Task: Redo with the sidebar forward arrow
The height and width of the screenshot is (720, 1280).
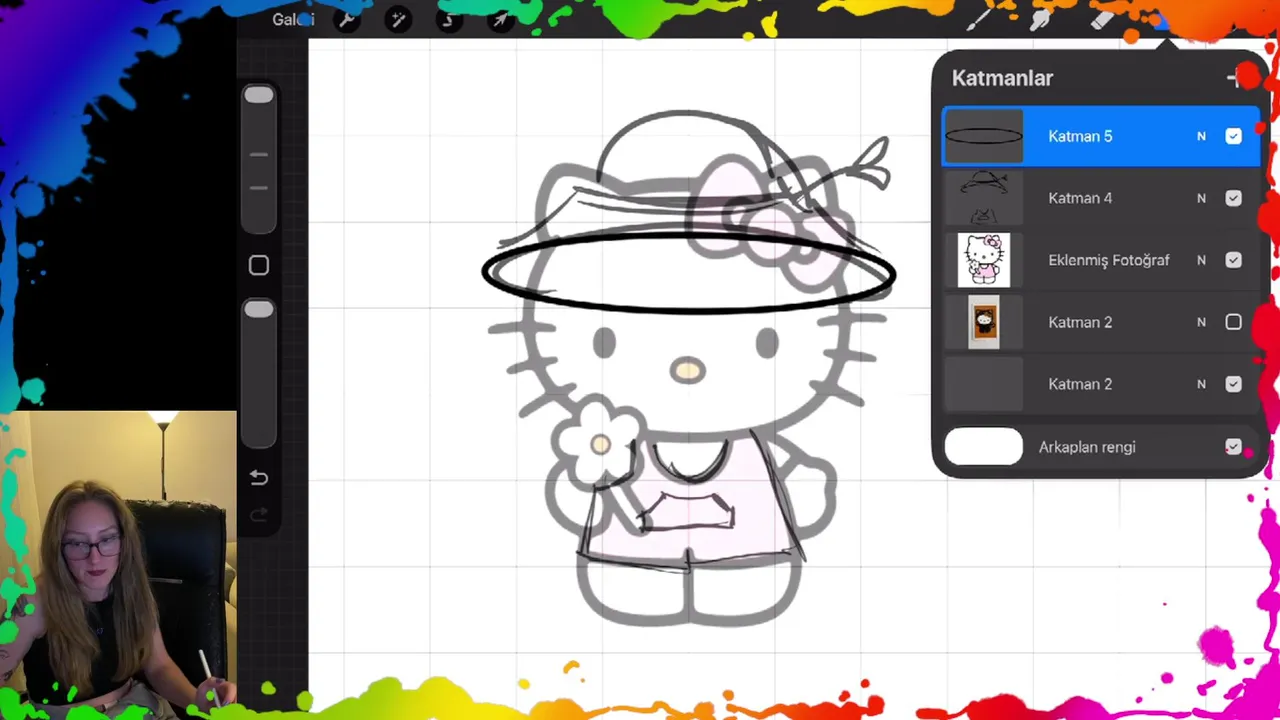Action: coord(259,515)
